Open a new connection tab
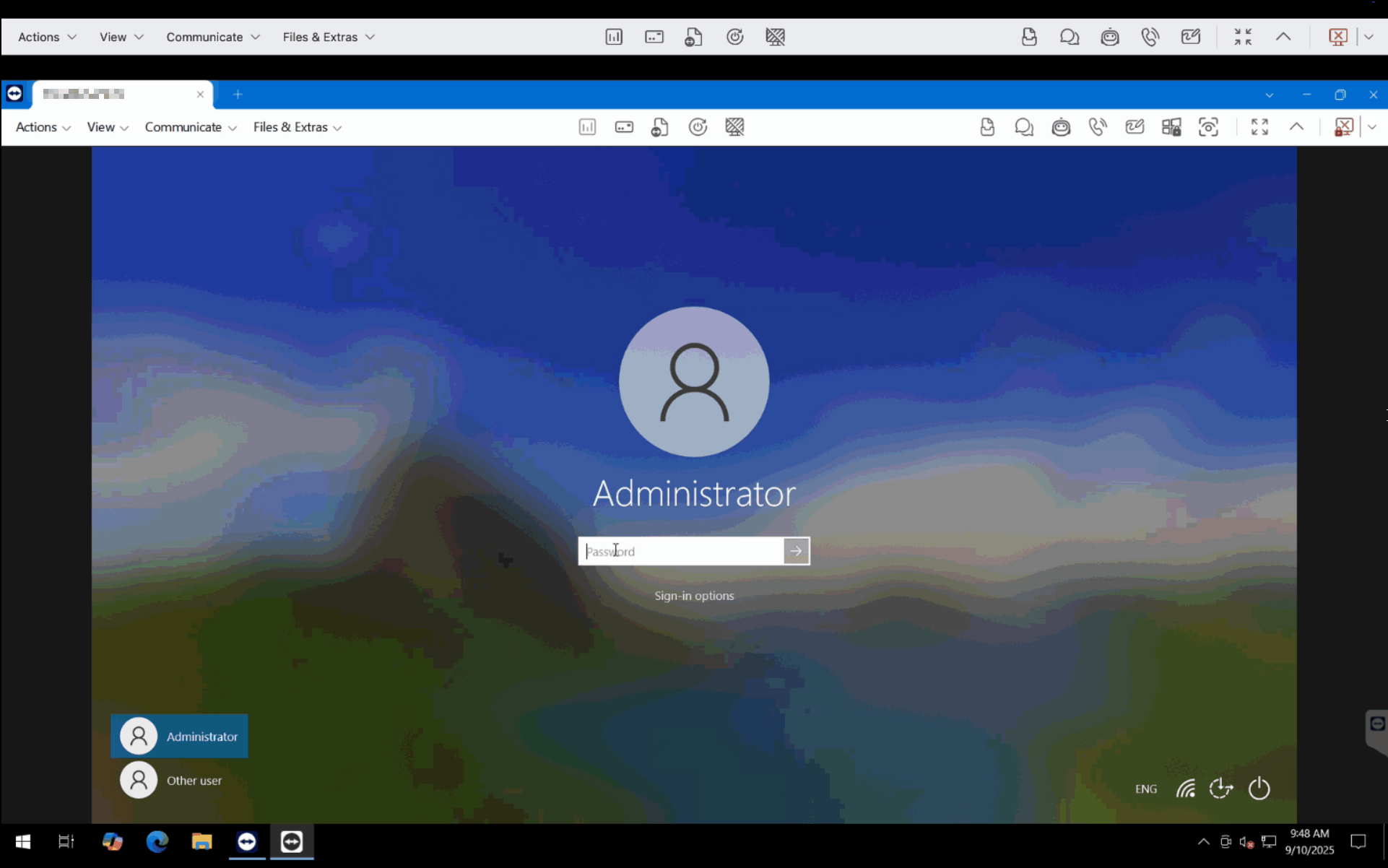The height and width of the screenshot is (868, 1388). [x=238, y=95]
